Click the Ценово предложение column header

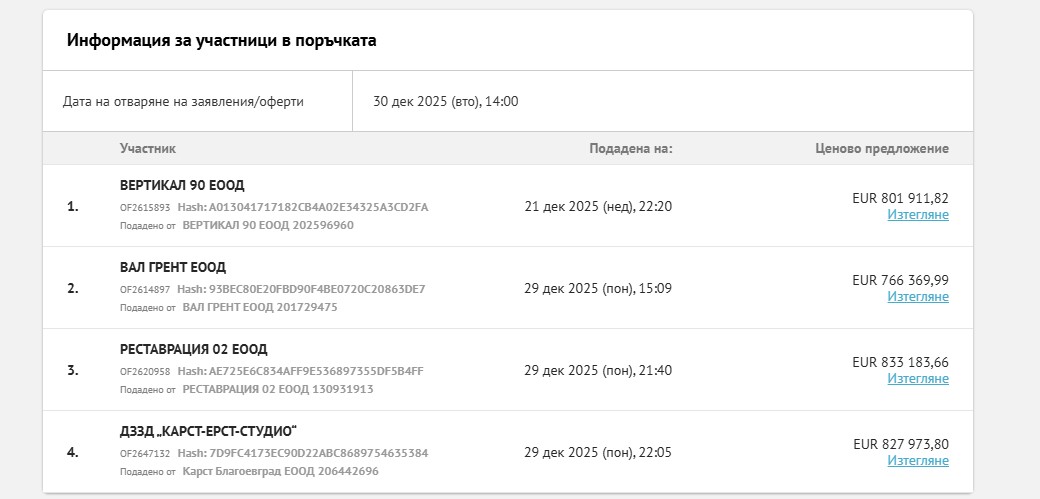click(x=882, y=149)
